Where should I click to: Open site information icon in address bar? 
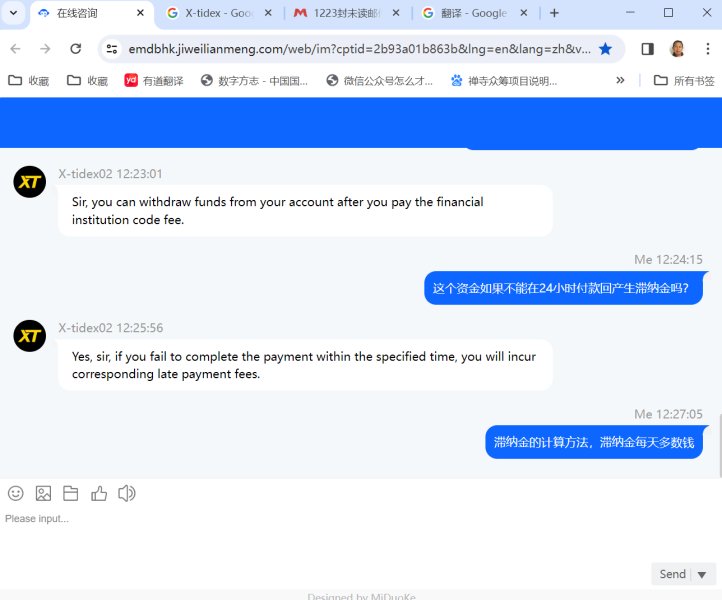click(112, 49)
